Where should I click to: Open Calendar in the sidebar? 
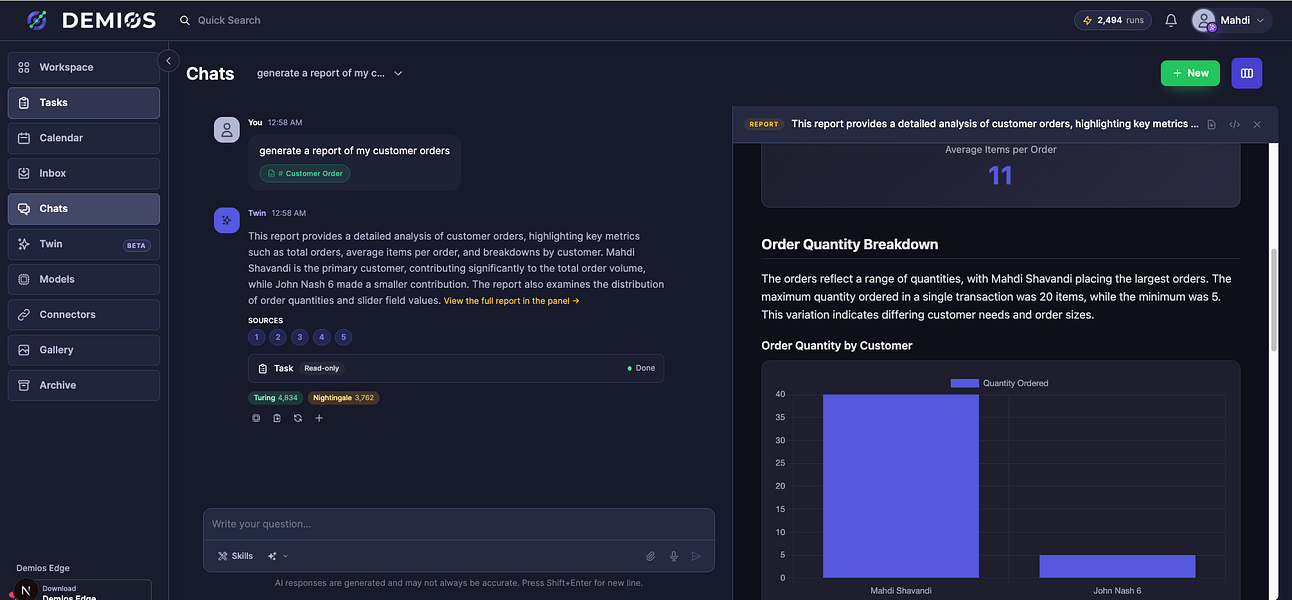84,138
